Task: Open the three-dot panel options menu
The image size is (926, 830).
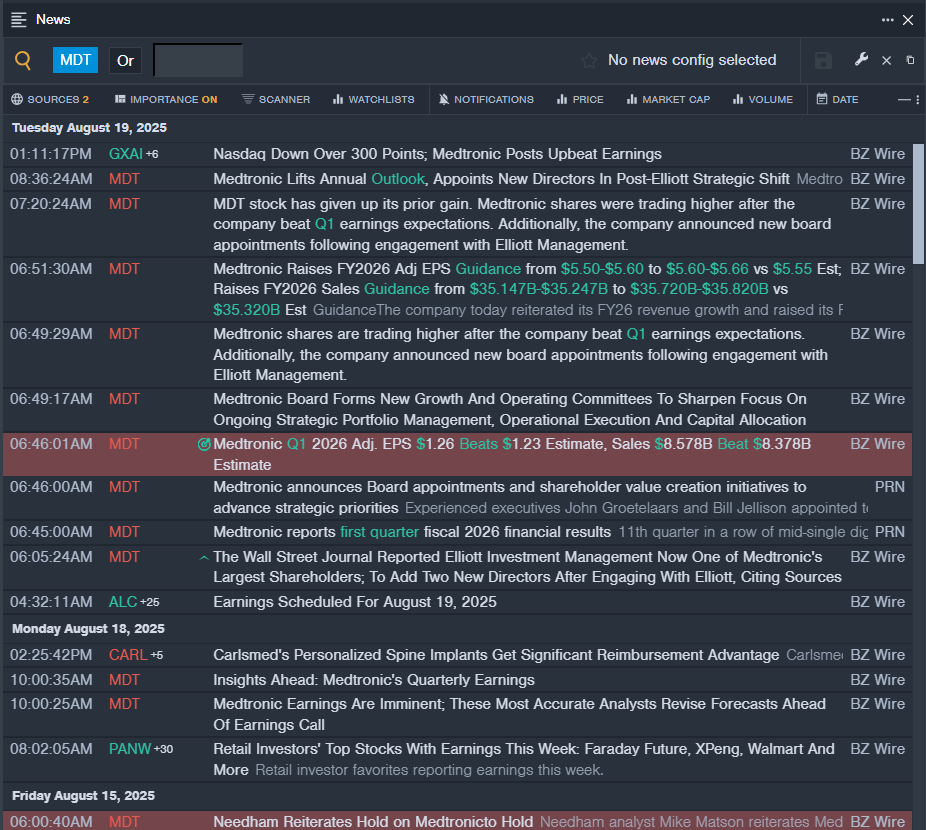Action: pos(888,20)
